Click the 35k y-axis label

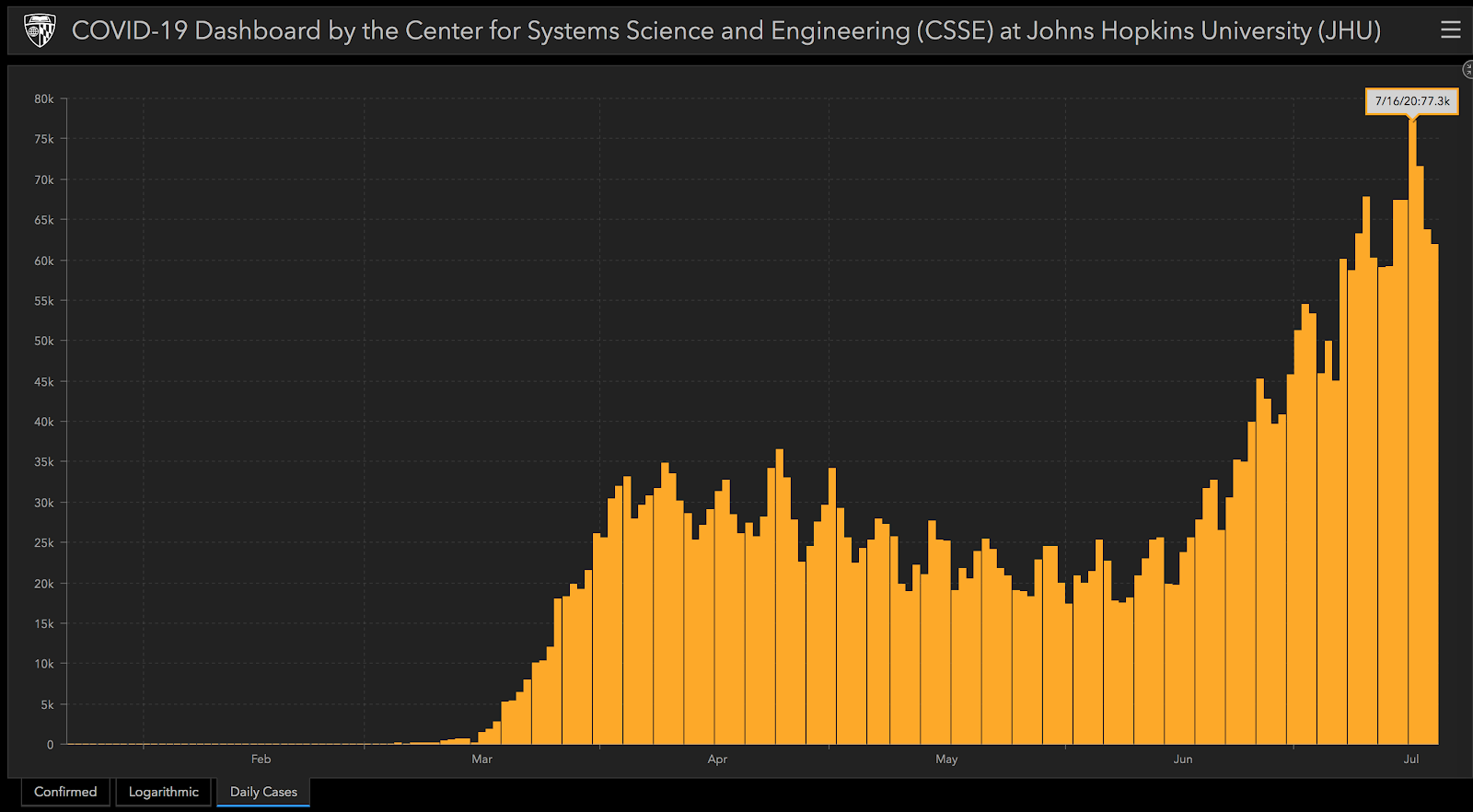pyautogui.click(x=44, y=462)
